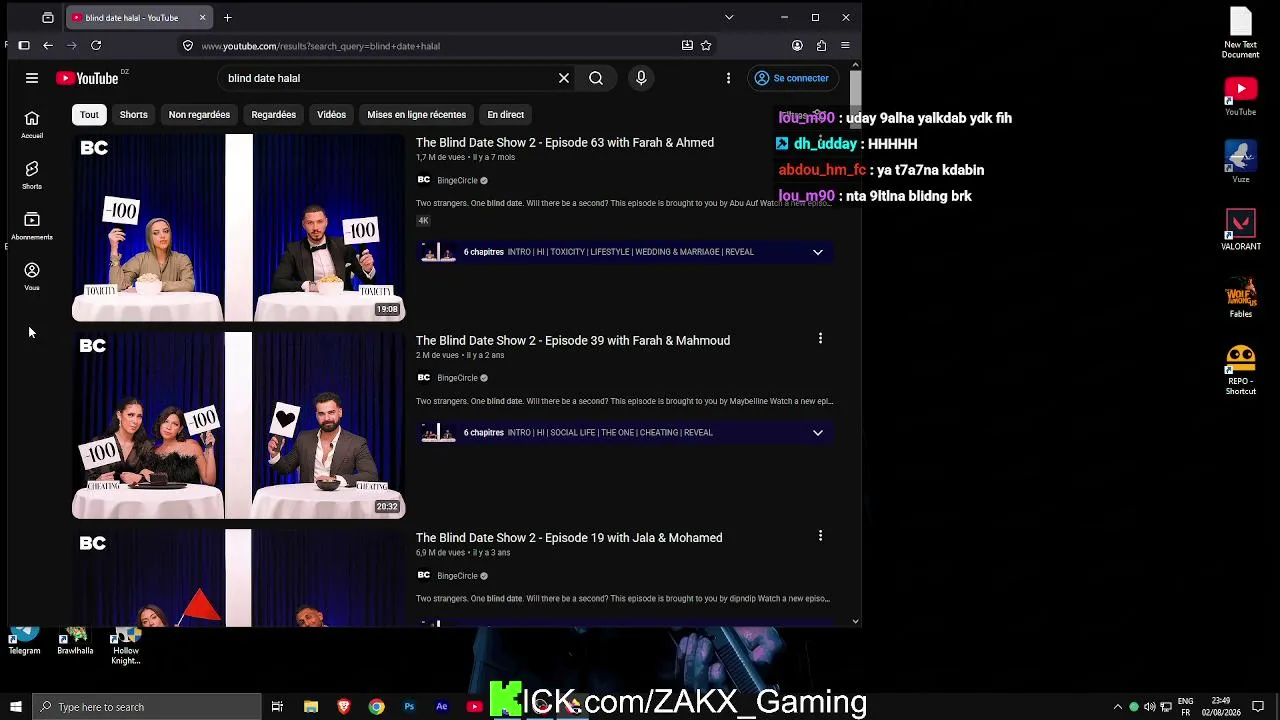Screen dimensions: 1280x720
Task: Launch After Effects from the taskbar
Action: click(x=442, y=707)
